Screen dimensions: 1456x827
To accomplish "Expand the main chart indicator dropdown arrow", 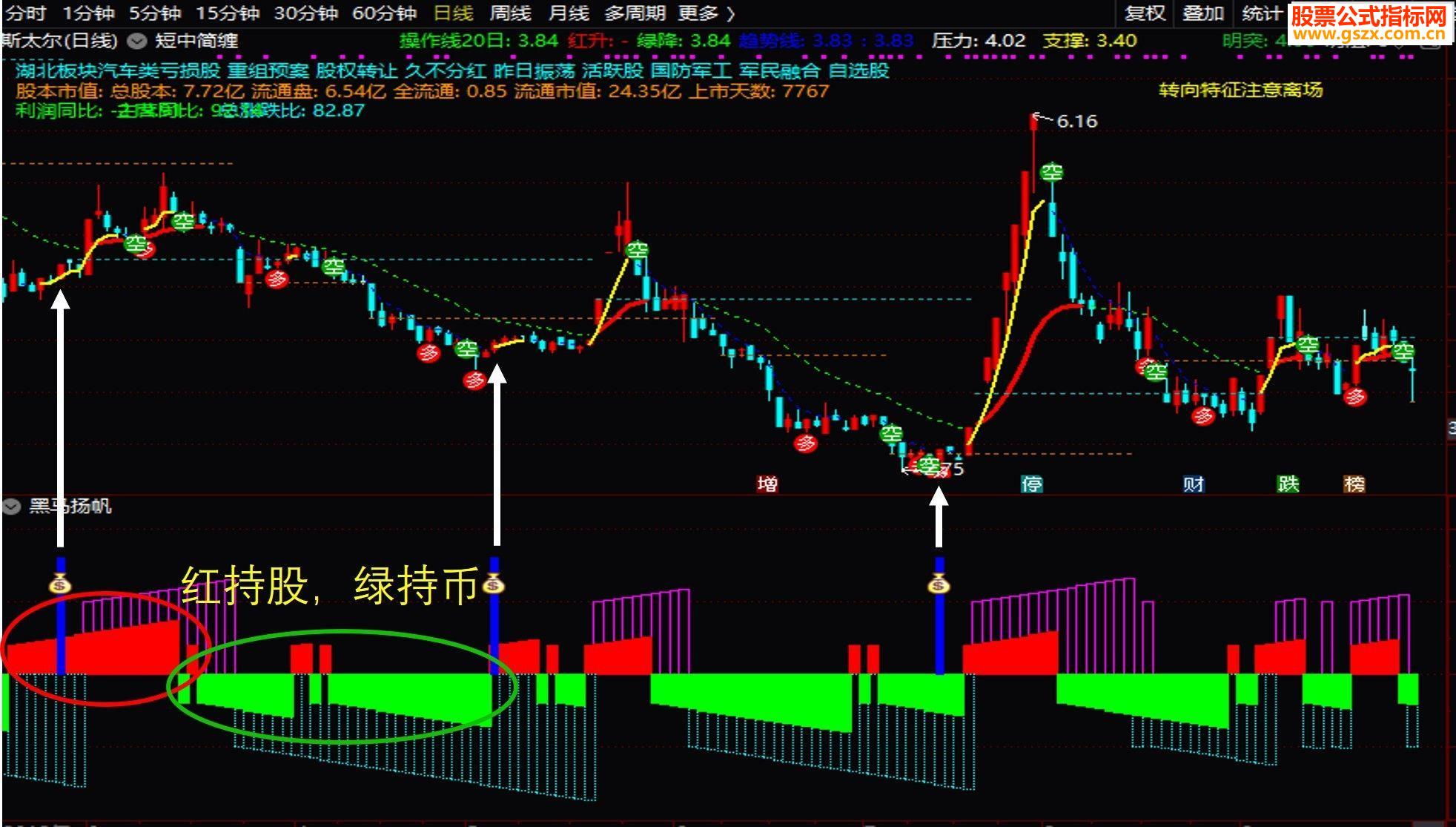I will pos(136,41).
